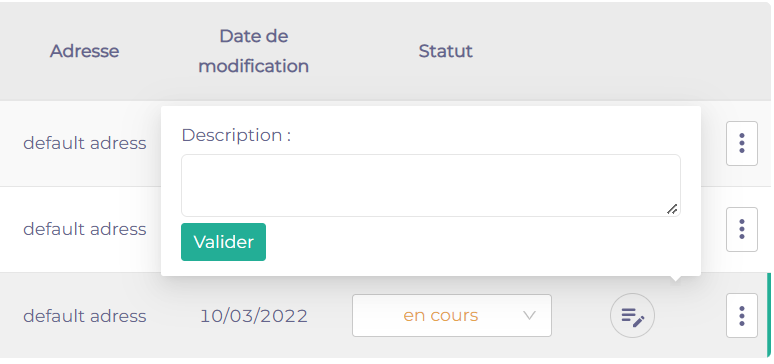Viewport: 774px width, 364px height.
Task: Select third row 'default adress' cell
Action: 85,316
